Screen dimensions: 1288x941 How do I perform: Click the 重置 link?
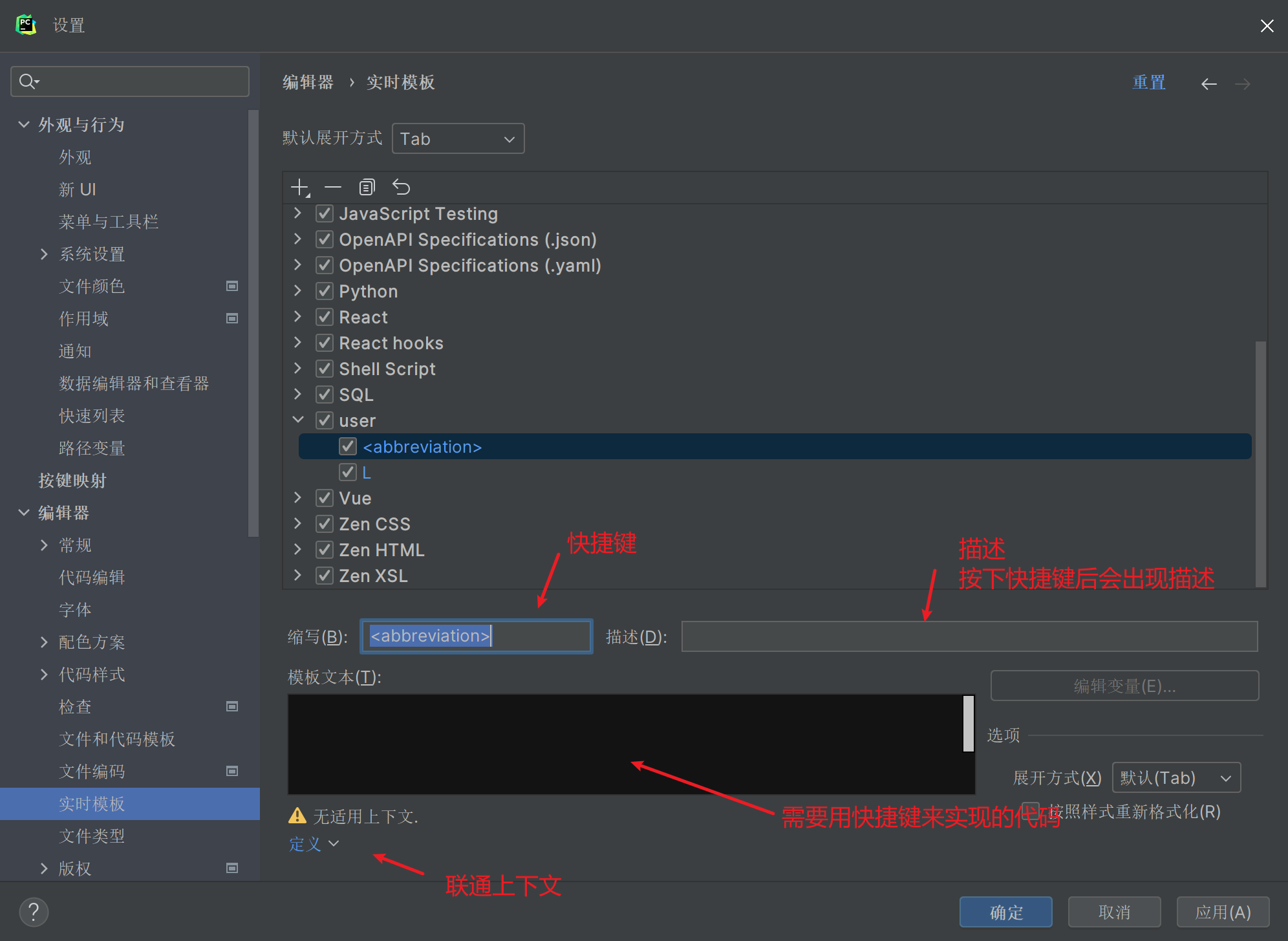[x=1149, y=83]
